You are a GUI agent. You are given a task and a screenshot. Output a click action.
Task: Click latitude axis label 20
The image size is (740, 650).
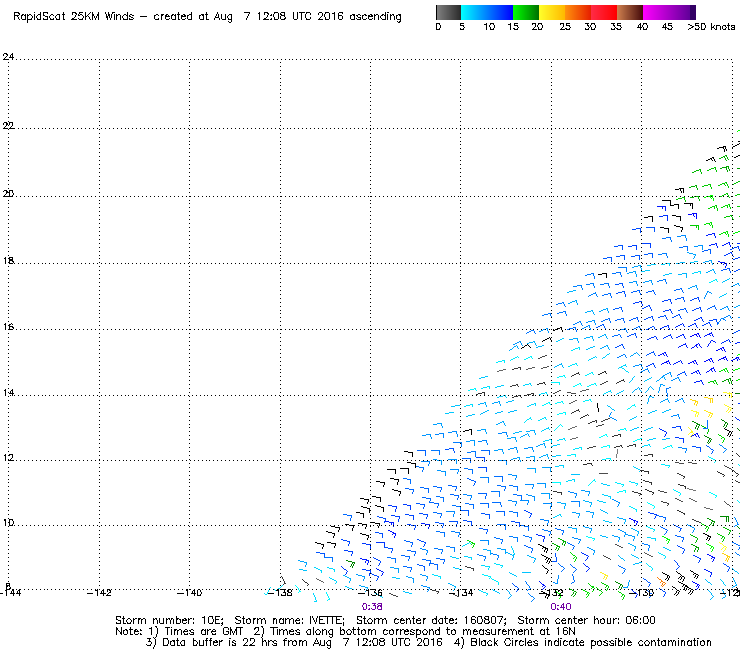point(8,194)
